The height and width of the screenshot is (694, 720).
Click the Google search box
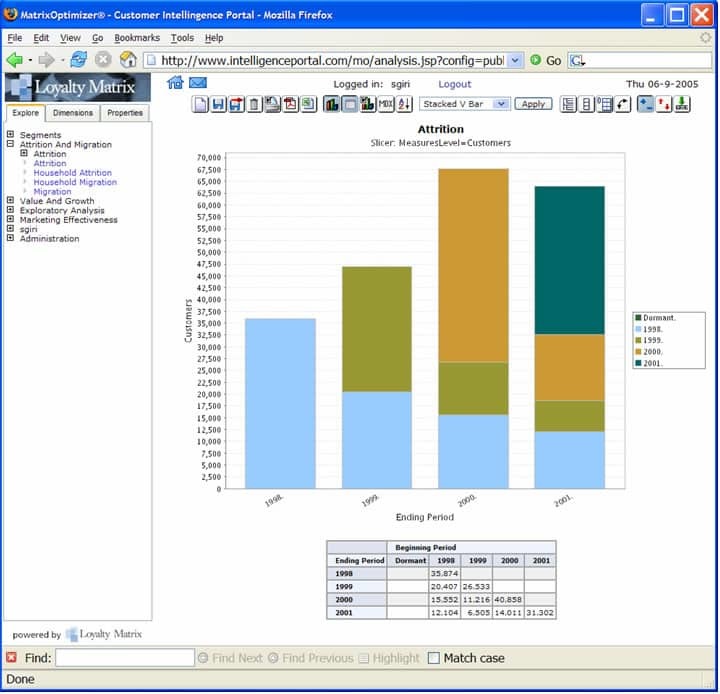click(640, 60)
